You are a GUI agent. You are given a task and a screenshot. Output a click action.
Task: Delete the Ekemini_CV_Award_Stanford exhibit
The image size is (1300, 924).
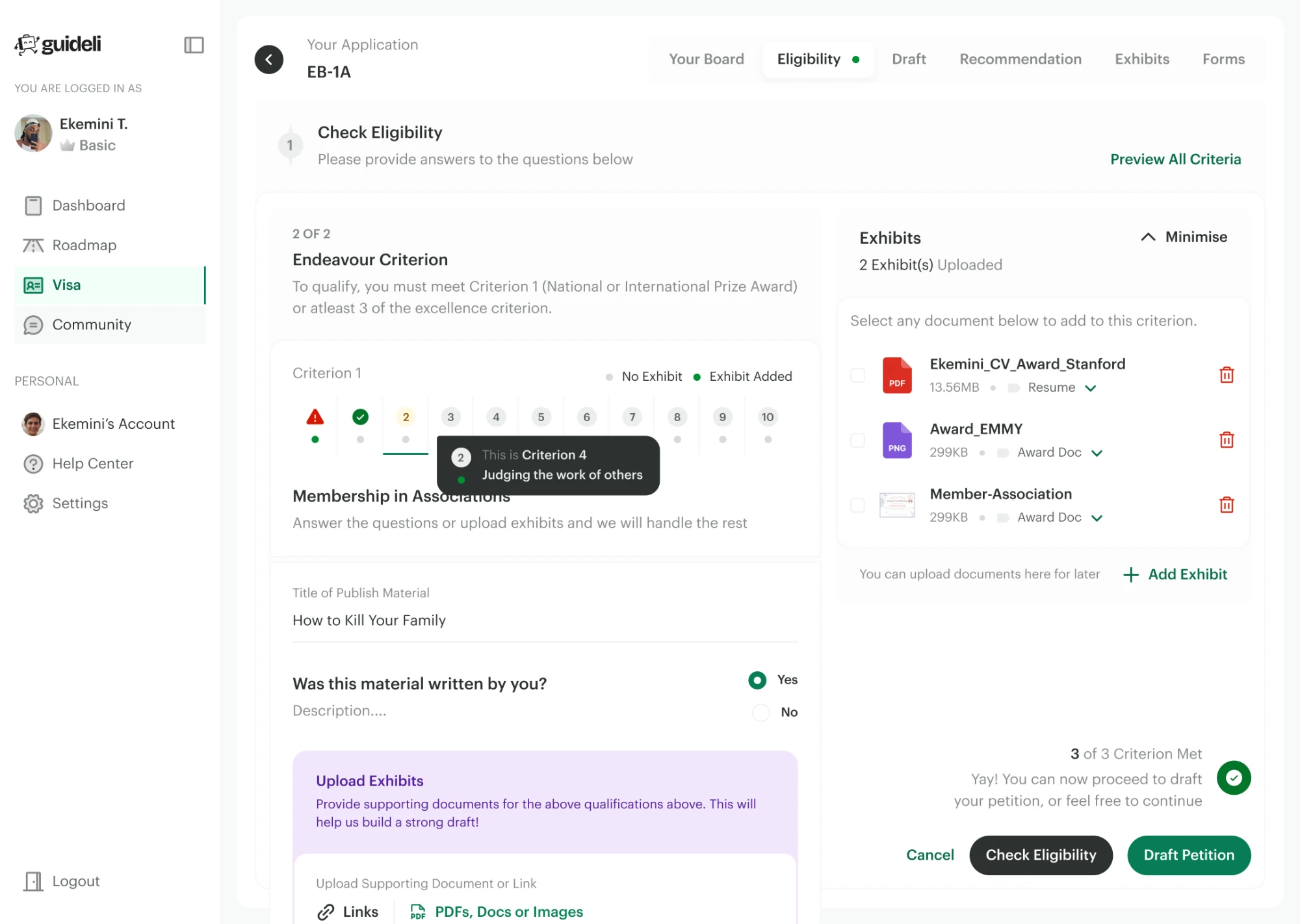[x=1227, y=375]
